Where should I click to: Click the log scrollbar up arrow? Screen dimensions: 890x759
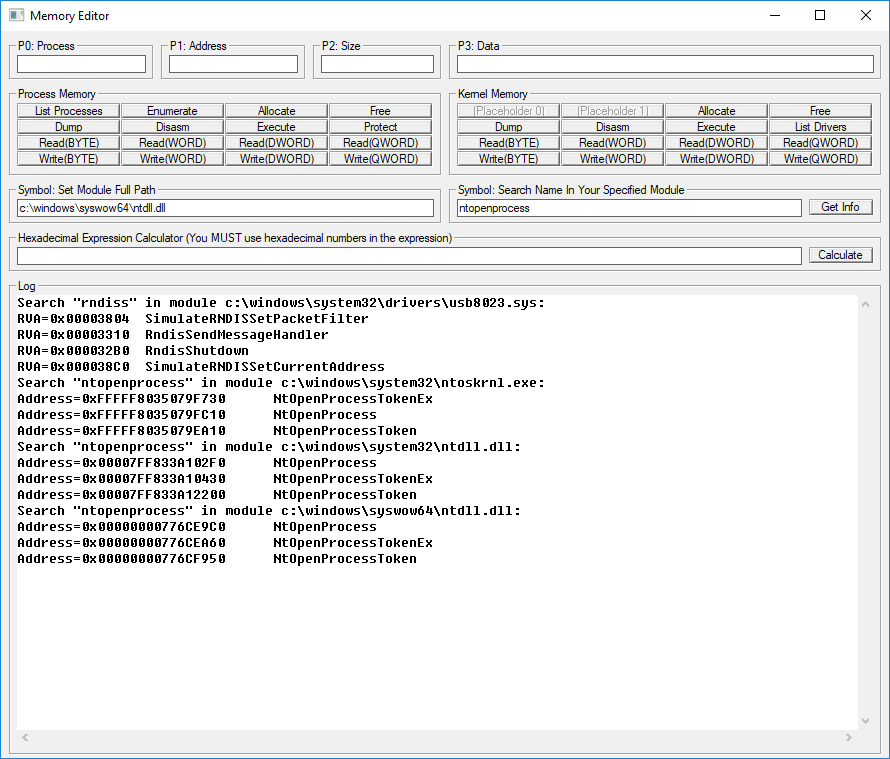tap(866, 304)
